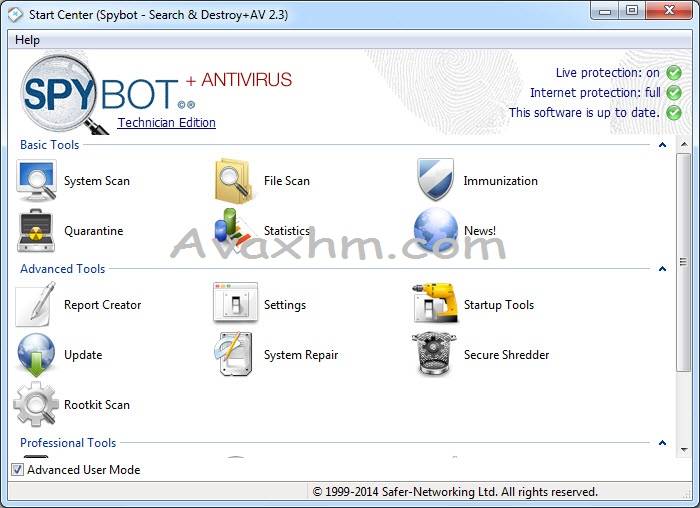The width and height of the screenshot is (700, 508).
Task: Minimize the Start Center window
Action: 605,11
